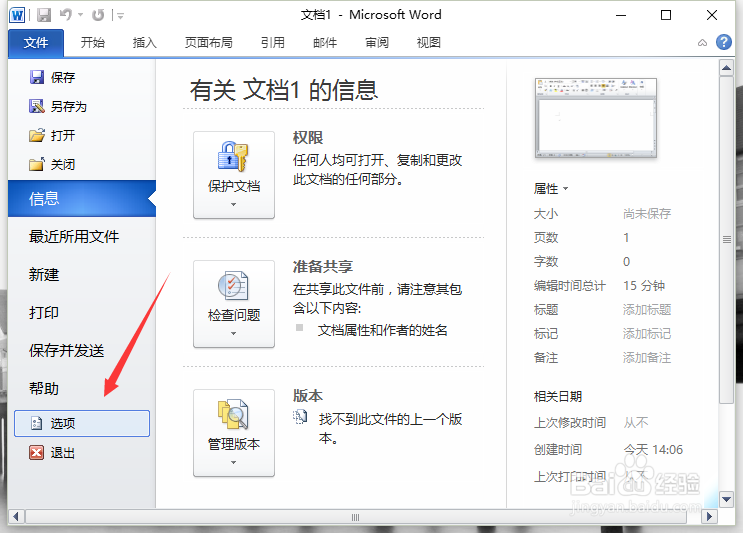Click the Word application icon in title bar
Viewport: 743px width, 533px height.
coord(17,15)
